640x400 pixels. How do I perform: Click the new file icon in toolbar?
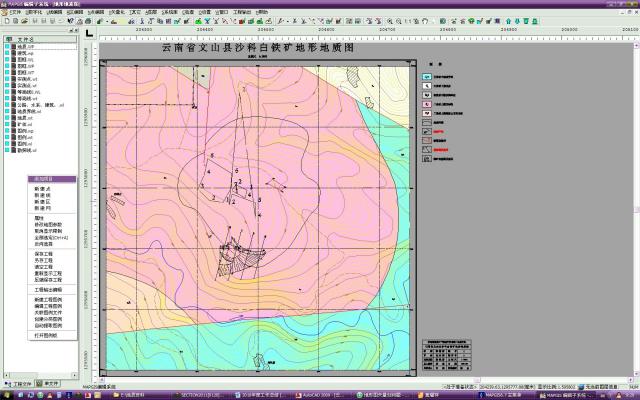6,20
